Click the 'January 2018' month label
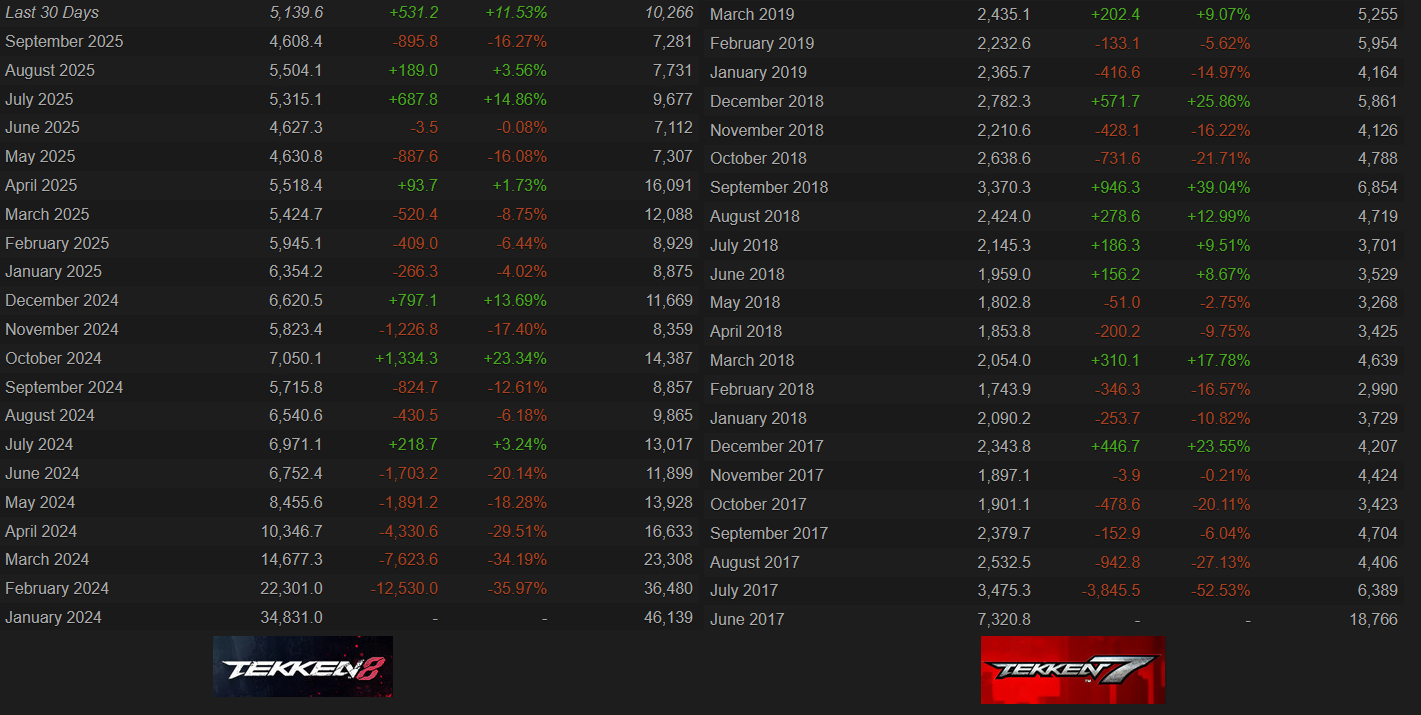 click(x=758, y=418)
